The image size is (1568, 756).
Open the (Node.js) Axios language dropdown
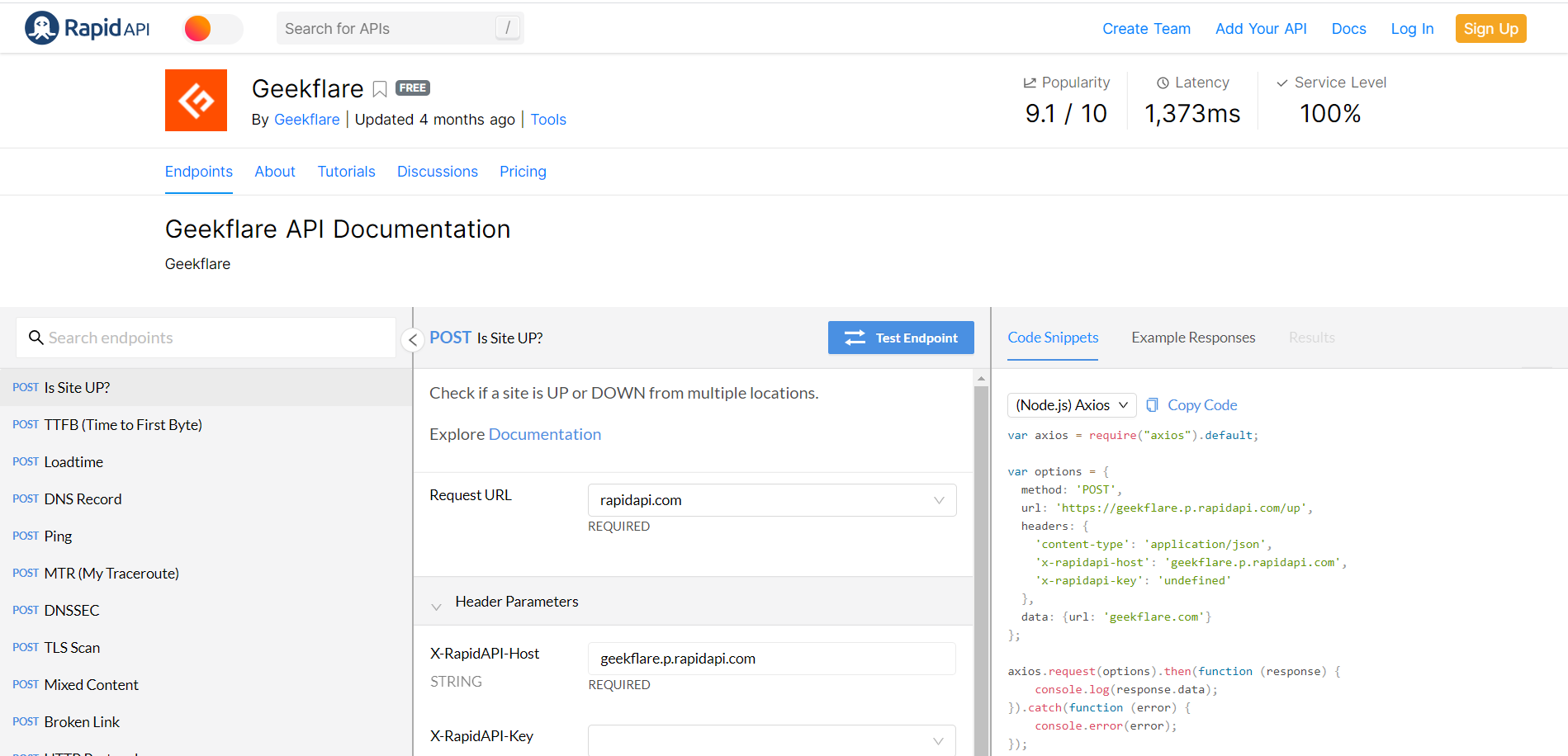click(x=1071, y=405)
